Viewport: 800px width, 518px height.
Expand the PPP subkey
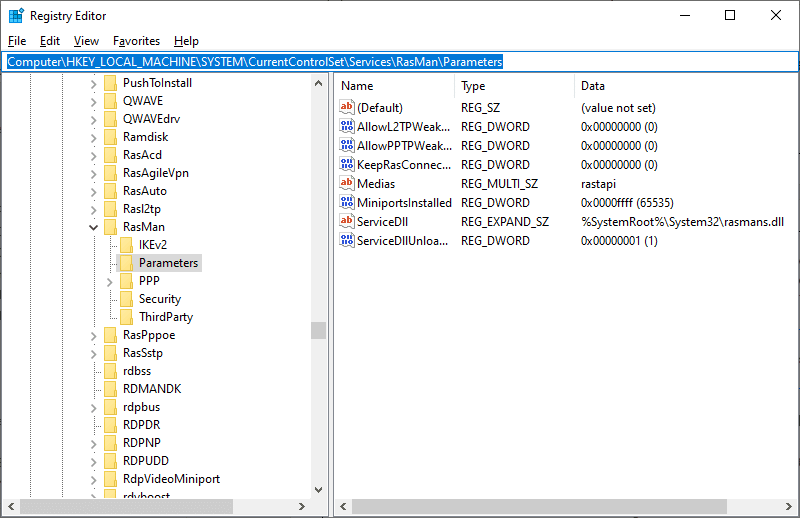[x=110, y=282]
